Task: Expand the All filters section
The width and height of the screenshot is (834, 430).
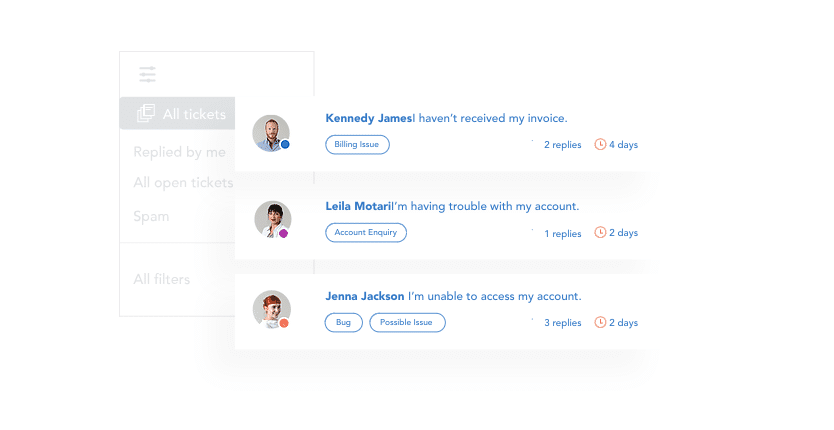Action: (162, 279)
